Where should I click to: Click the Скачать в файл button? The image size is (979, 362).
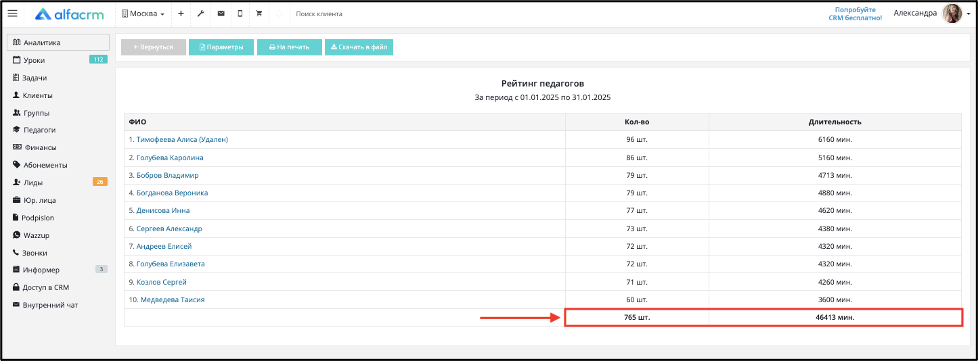(358, 47)
